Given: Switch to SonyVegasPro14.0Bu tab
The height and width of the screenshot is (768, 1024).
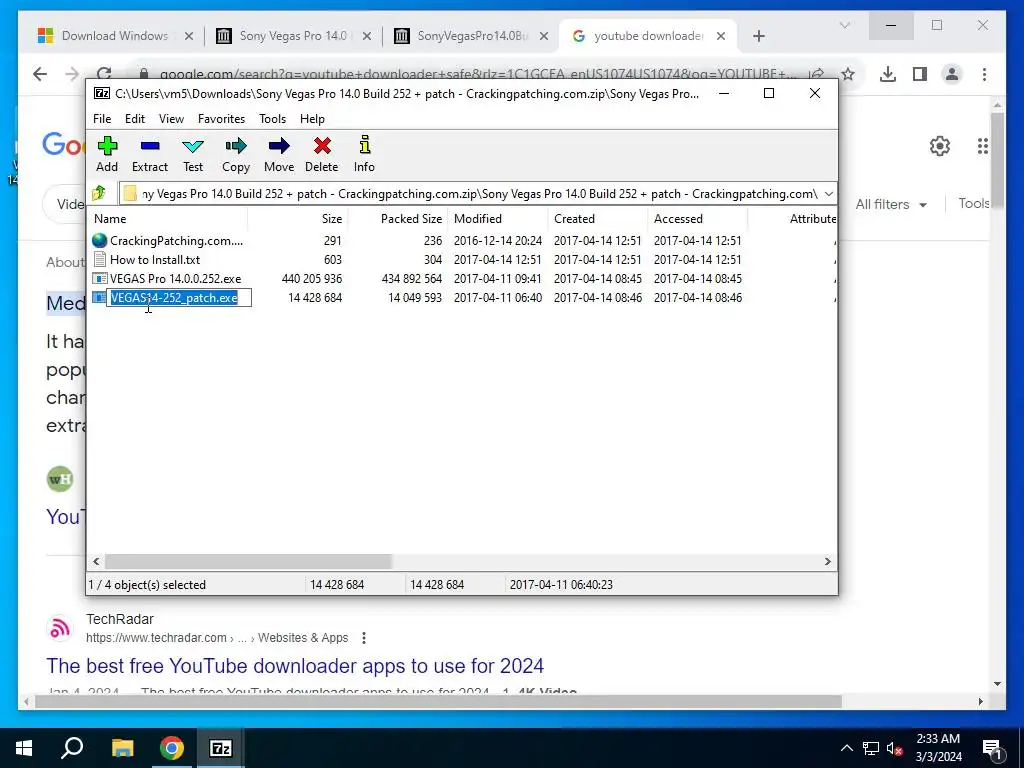Looking at the screenshot, I should coord(472,36).
